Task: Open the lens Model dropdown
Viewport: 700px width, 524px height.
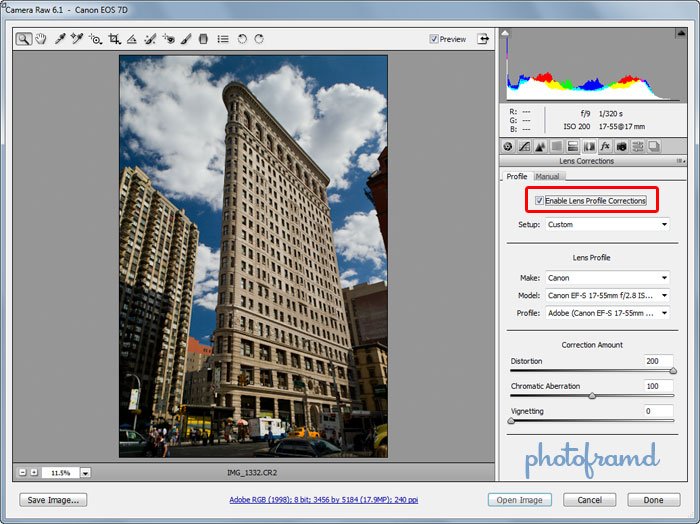Action: click(608, 295)
